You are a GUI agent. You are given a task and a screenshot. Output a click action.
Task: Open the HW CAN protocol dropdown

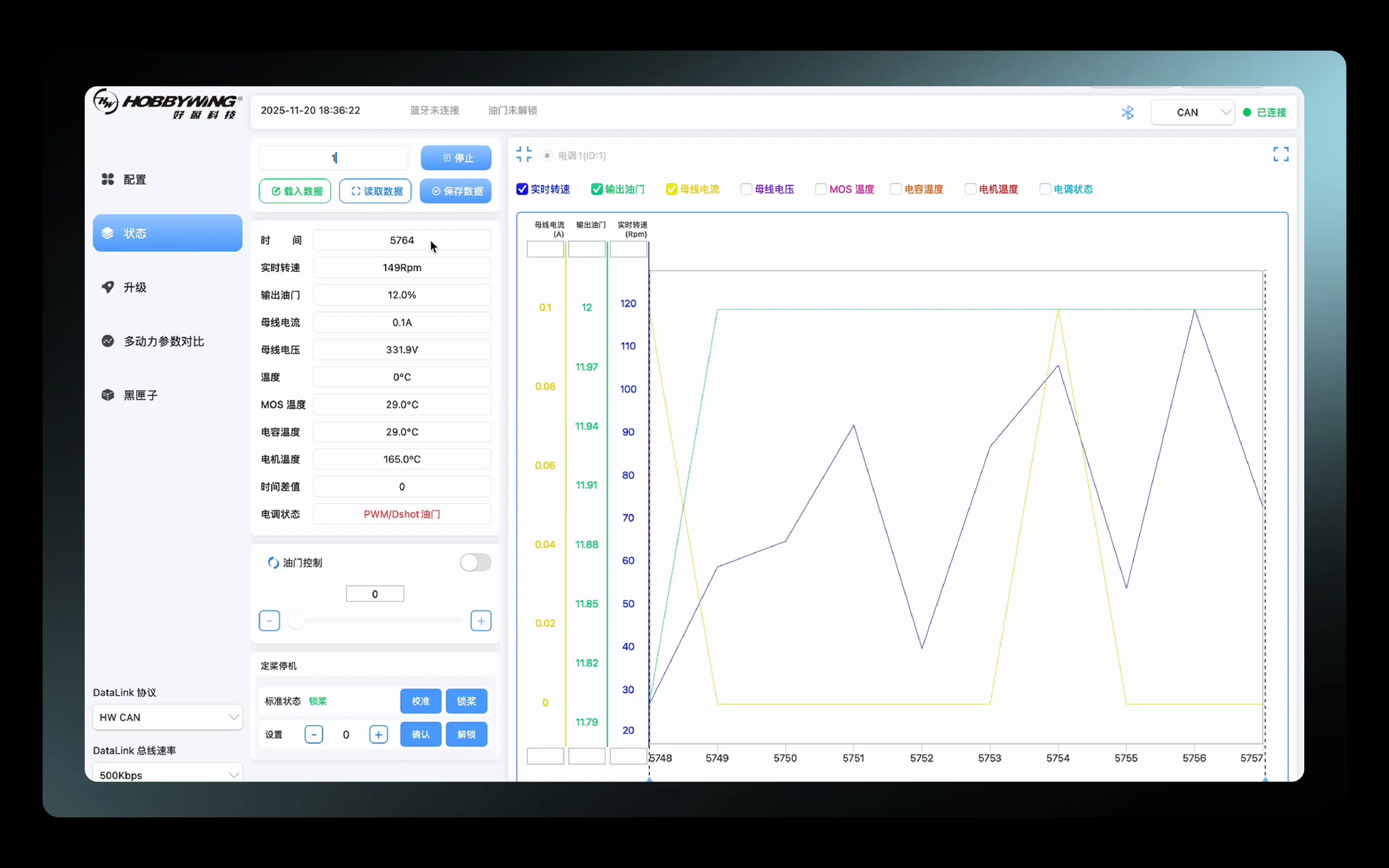coord(168,717)
